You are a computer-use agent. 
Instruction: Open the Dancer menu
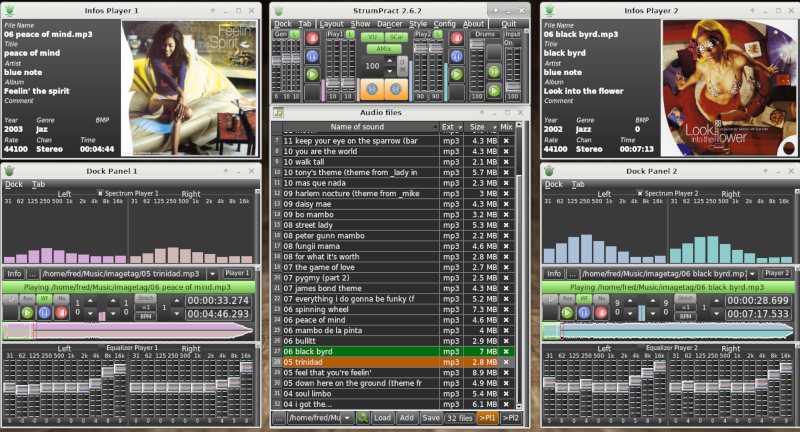[x=390, y=23]
